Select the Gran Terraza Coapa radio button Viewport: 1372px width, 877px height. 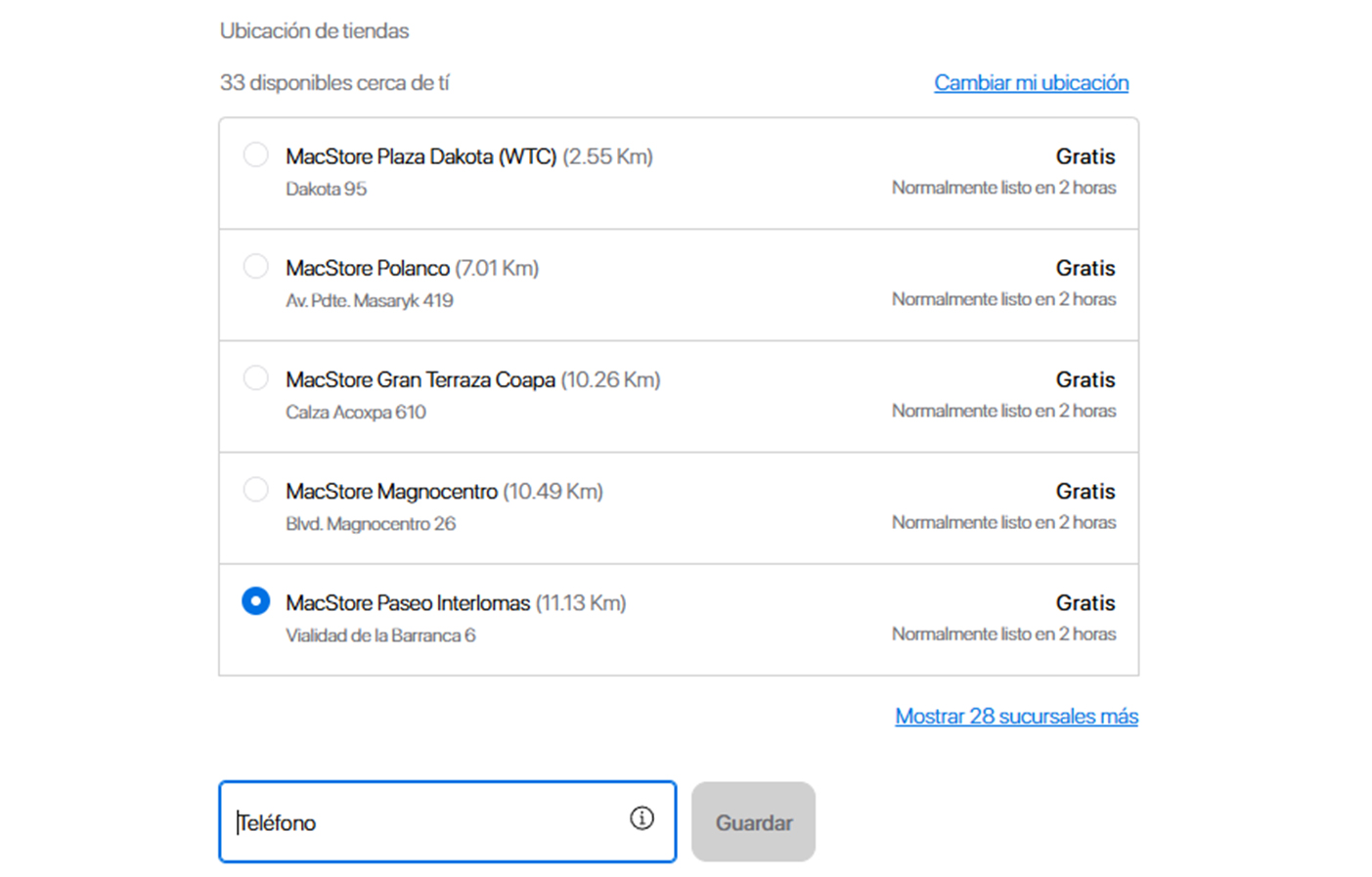(x=255, y=377)
